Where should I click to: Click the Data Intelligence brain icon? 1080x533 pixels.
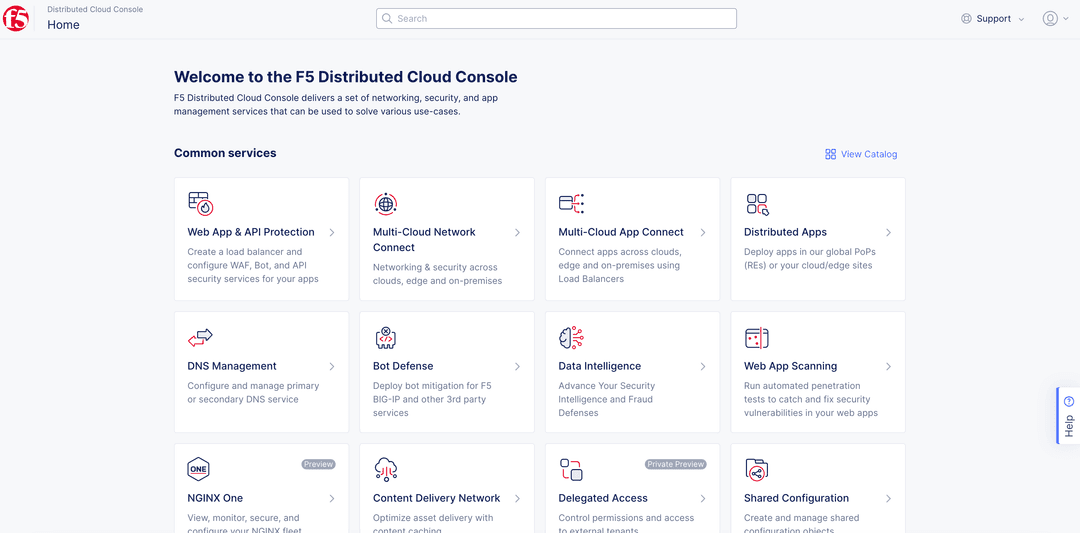(571, 338)
